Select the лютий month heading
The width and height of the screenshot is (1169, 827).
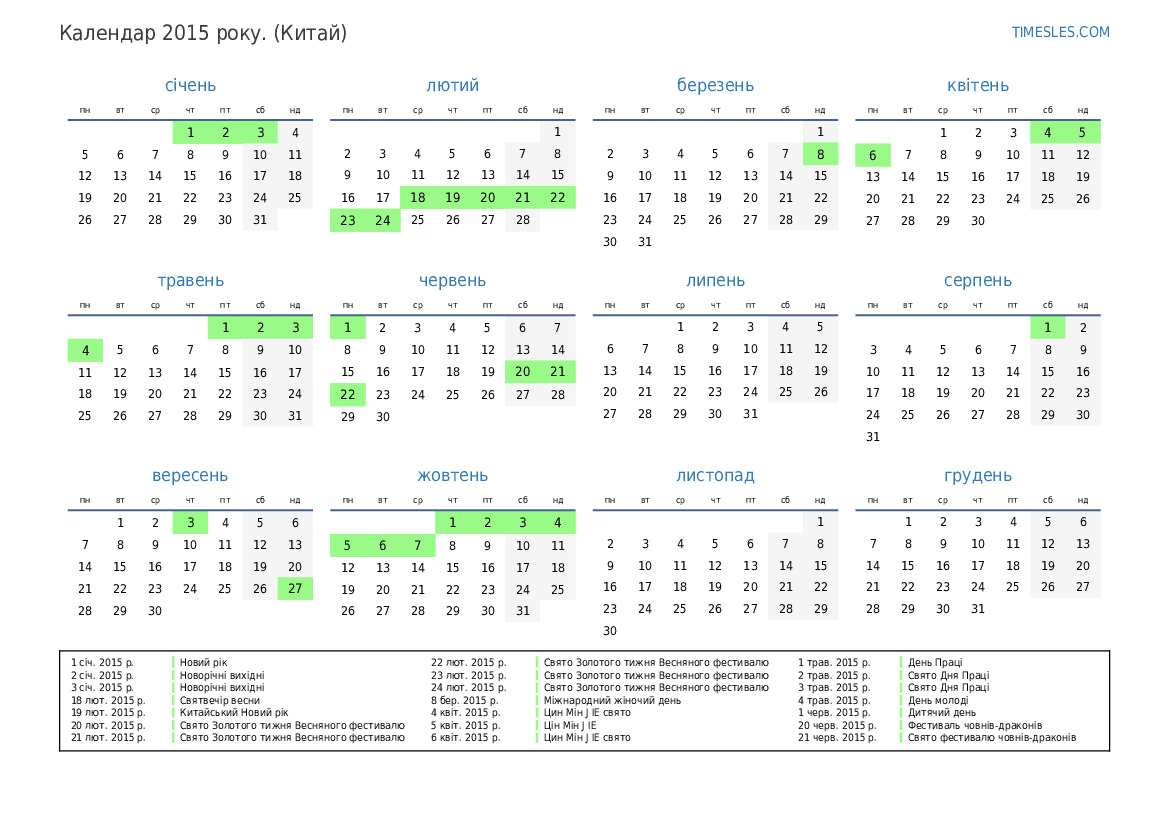(x=452, y=86)
